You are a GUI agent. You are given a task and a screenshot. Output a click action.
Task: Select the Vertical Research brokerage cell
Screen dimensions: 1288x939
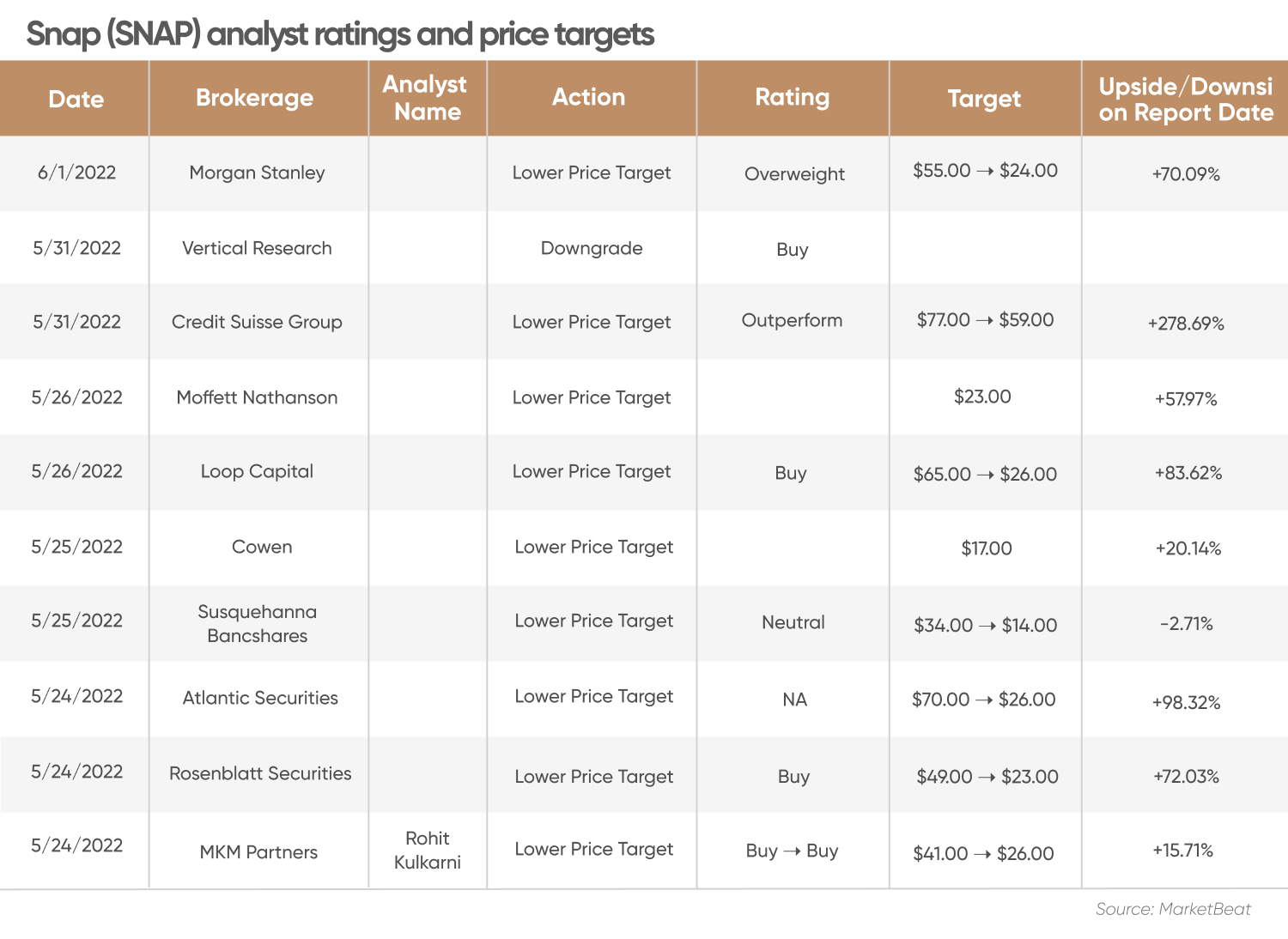coord(257,248)
